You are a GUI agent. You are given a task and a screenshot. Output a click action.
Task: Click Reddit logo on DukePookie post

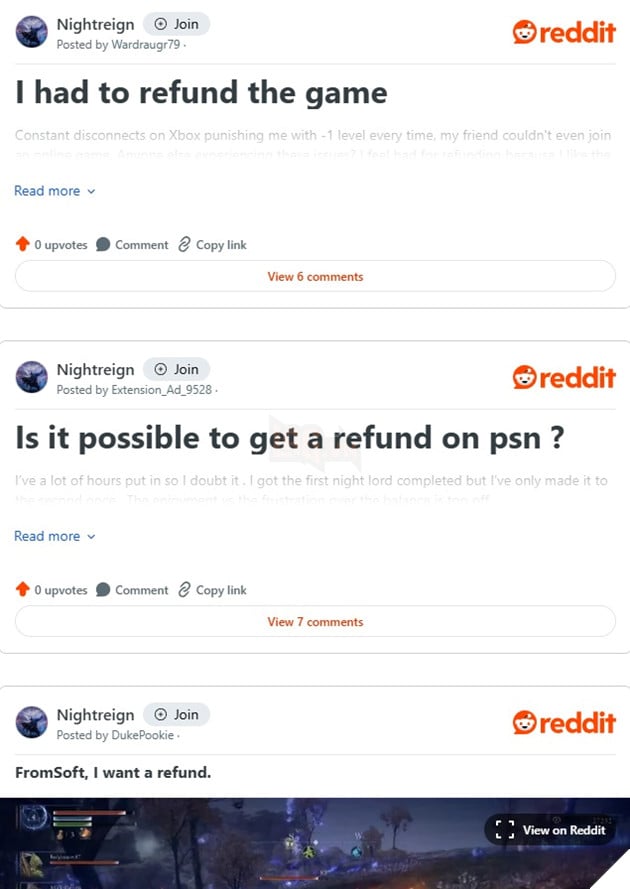pos(564,723)
